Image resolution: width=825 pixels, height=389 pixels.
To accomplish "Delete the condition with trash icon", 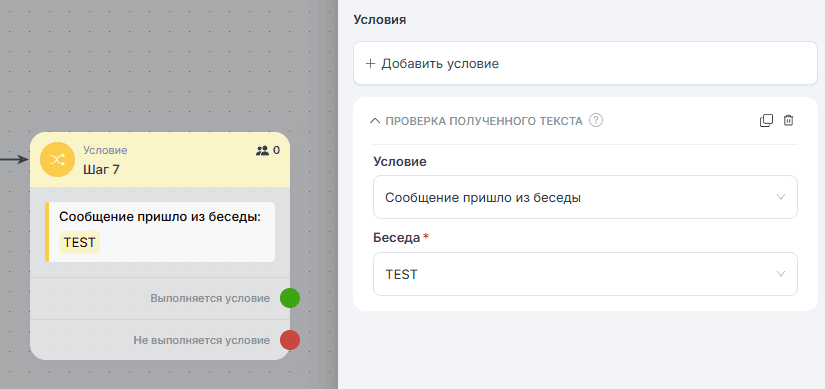I will tap(788, 121).
